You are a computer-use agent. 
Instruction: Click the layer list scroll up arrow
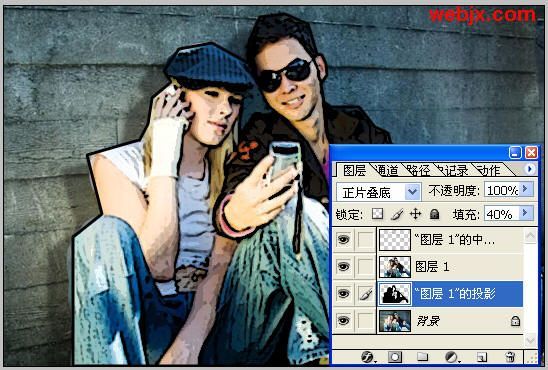tap(530, 236)
